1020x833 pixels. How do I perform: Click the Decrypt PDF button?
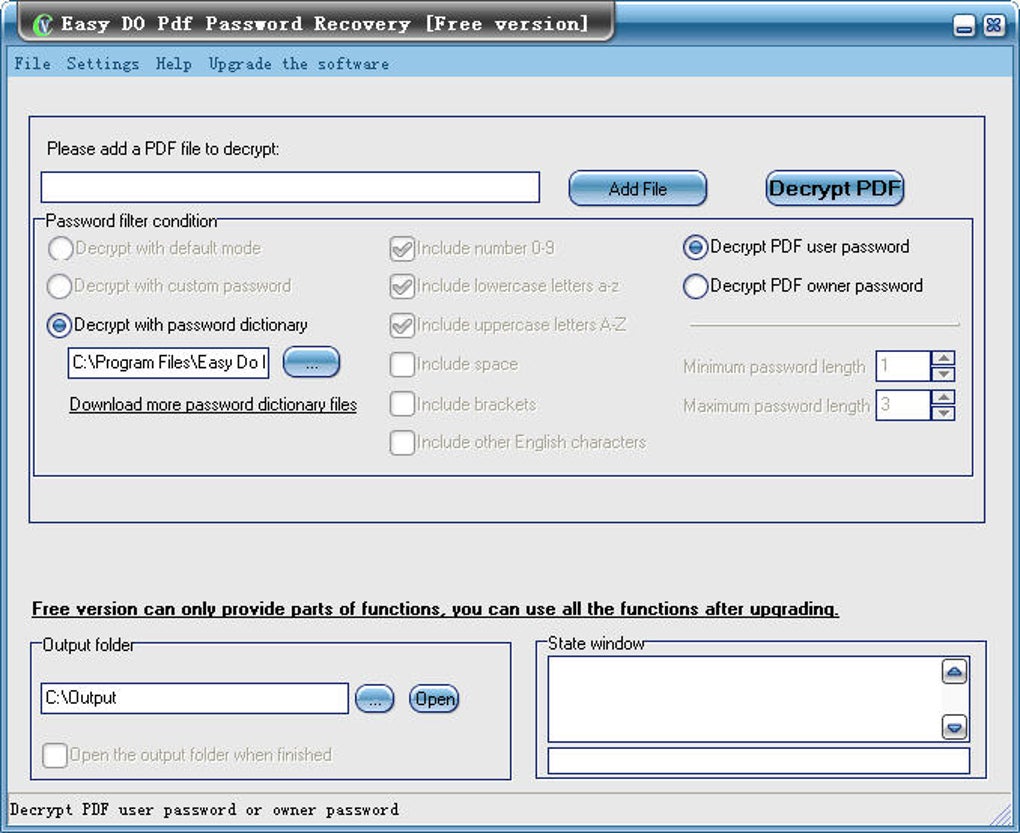(x=835, y=189)
